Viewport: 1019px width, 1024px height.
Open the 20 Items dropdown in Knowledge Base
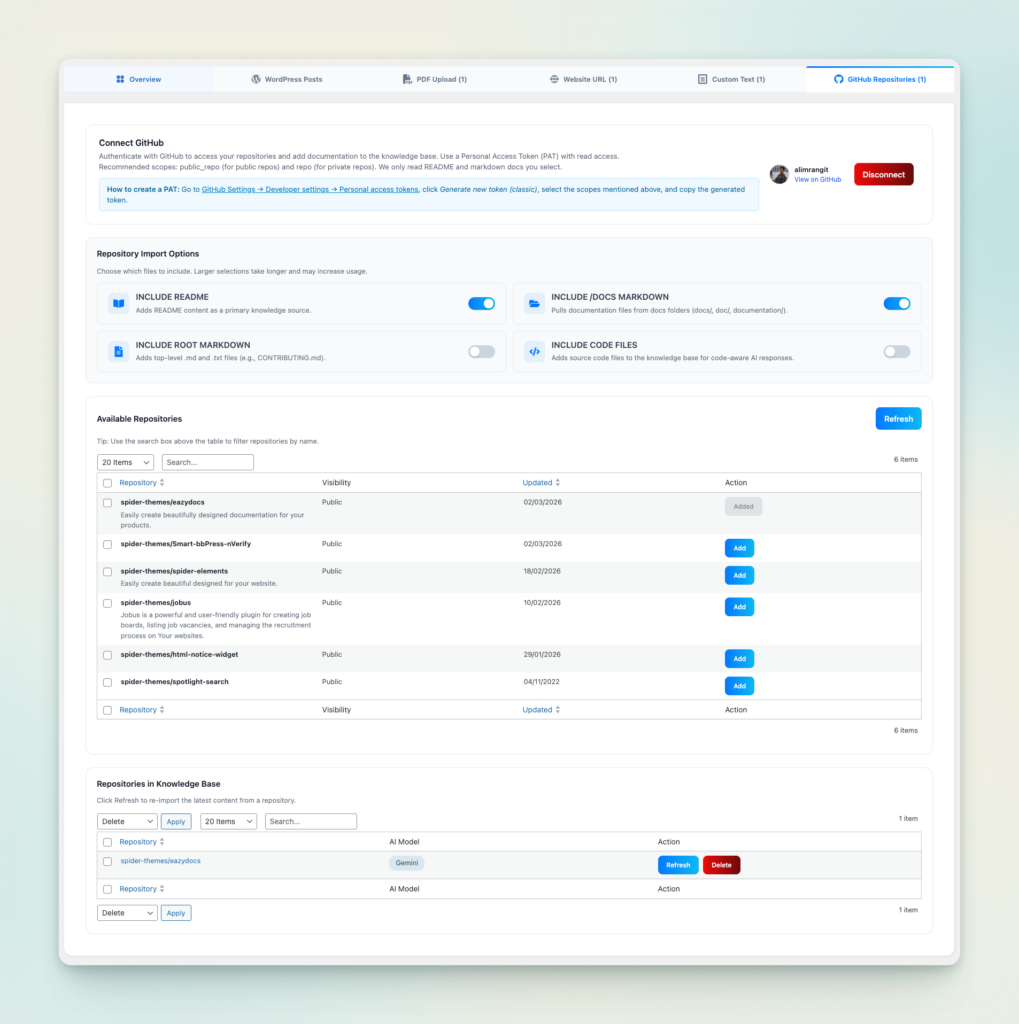(229, 821)
